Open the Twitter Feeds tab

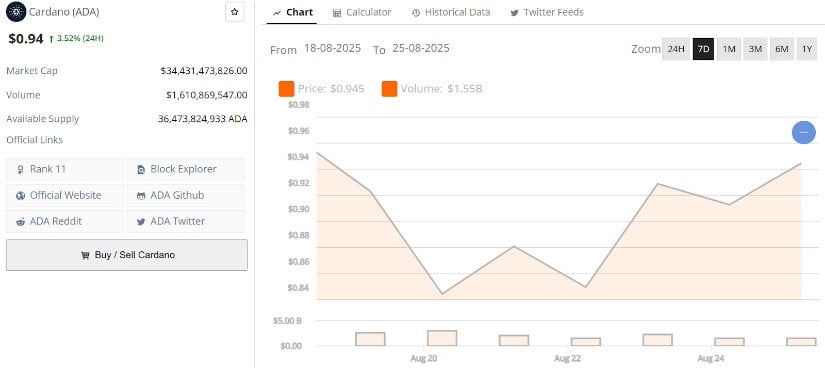pos(547,12)
